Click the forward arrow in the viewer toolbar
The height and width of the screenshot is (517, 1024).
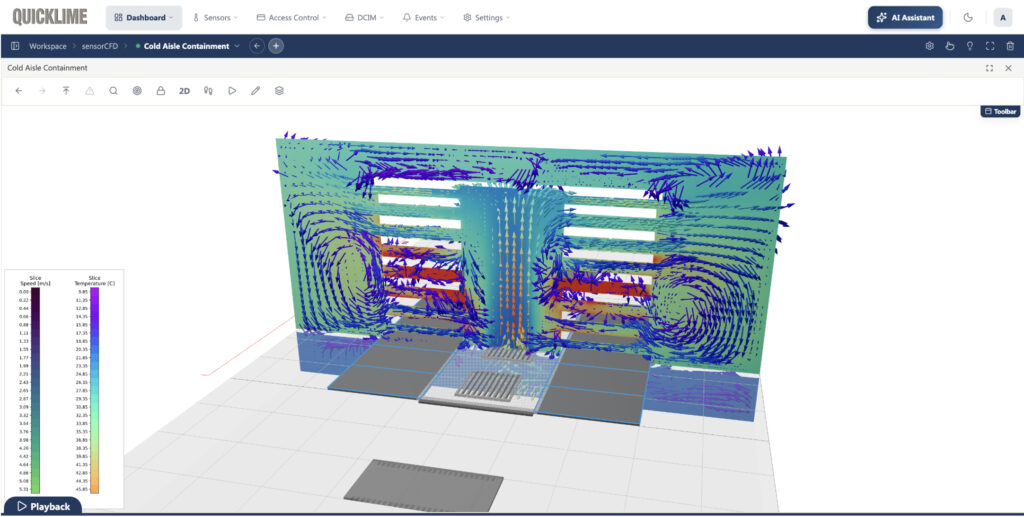click(x=42, y=91)
